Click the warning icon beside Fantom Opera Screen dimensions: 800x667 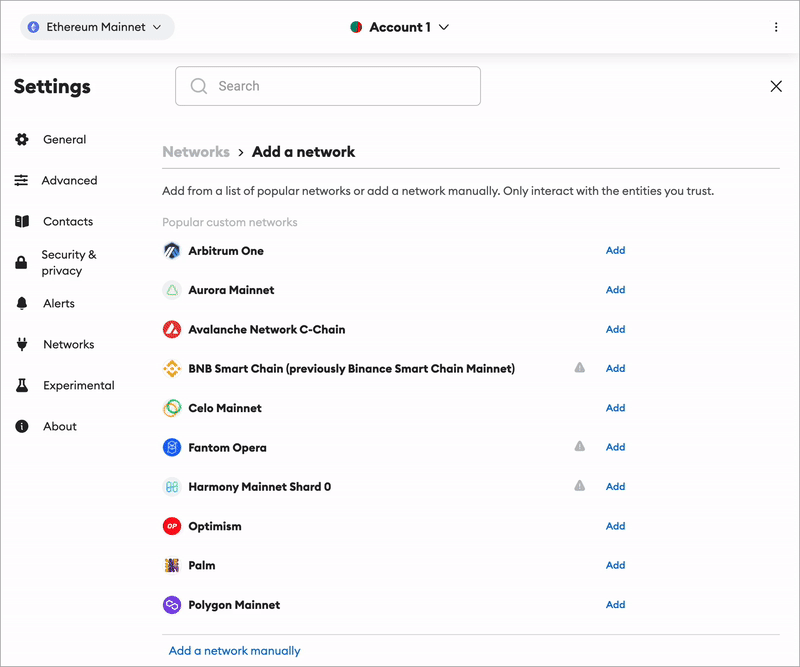pyautogui.click(x=579, y=447)
